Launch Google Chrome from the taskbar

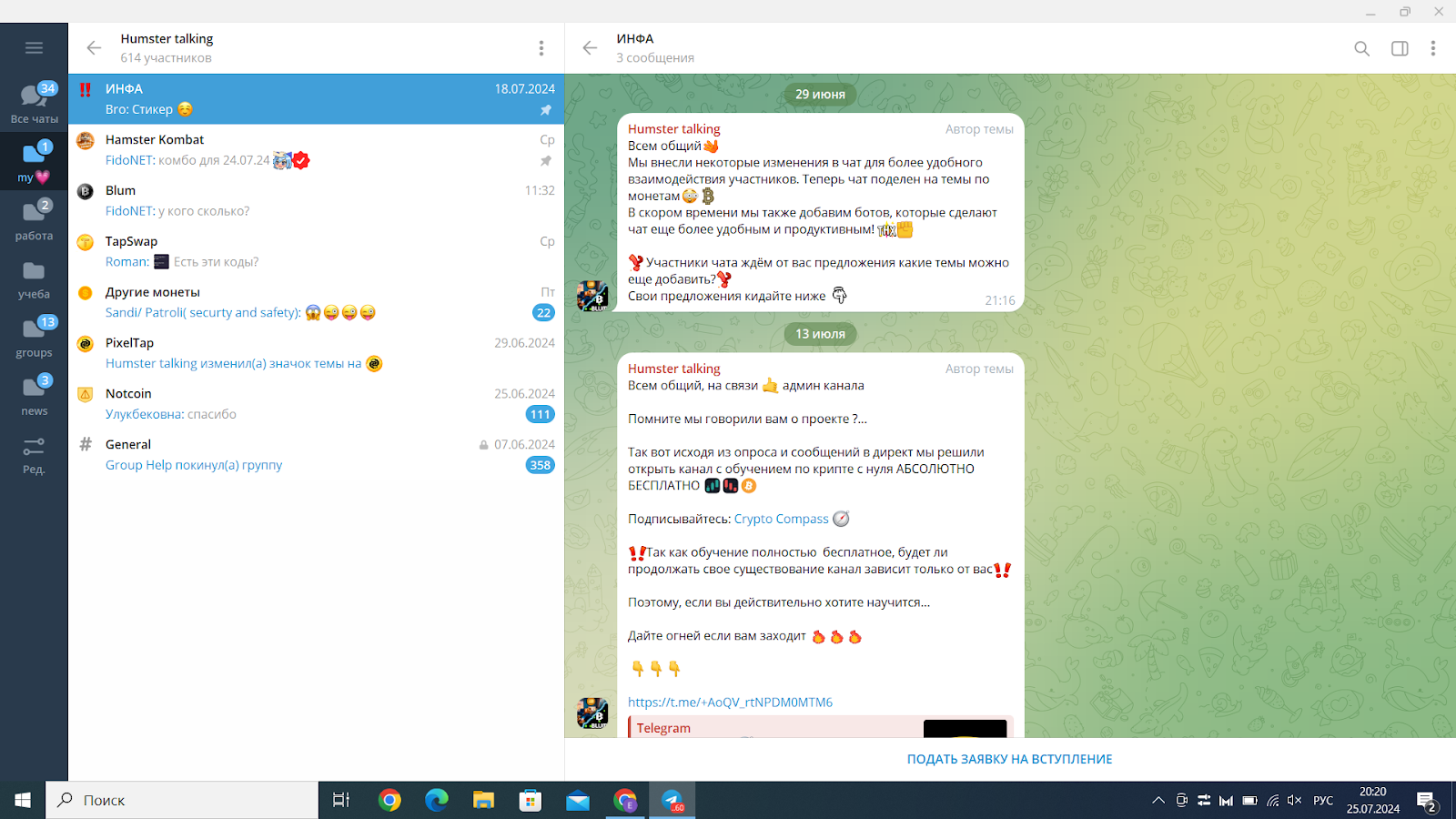(389, 800)
